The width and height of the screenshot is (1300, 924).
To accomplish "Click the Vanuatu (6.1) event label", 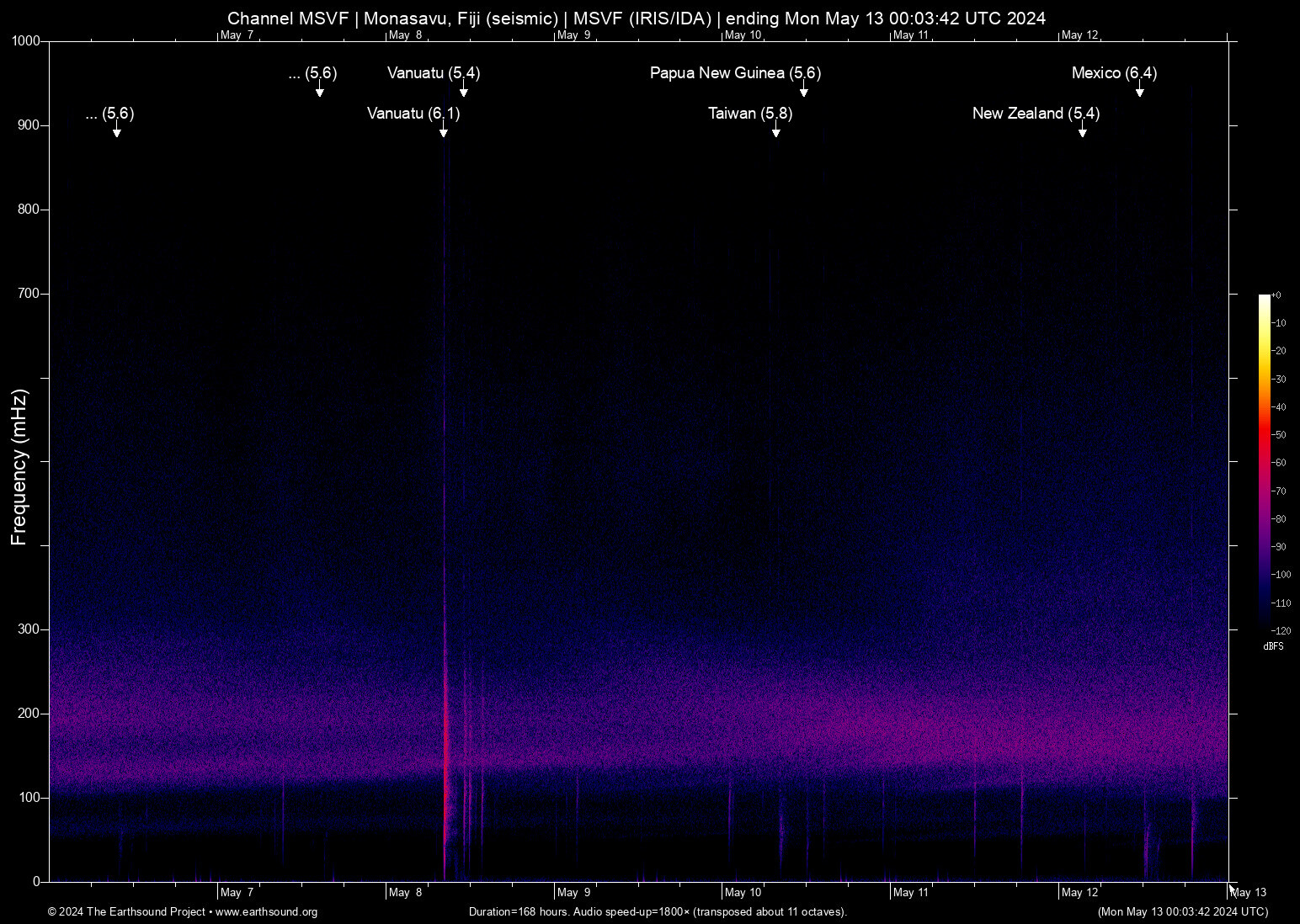I will (413, 114).
